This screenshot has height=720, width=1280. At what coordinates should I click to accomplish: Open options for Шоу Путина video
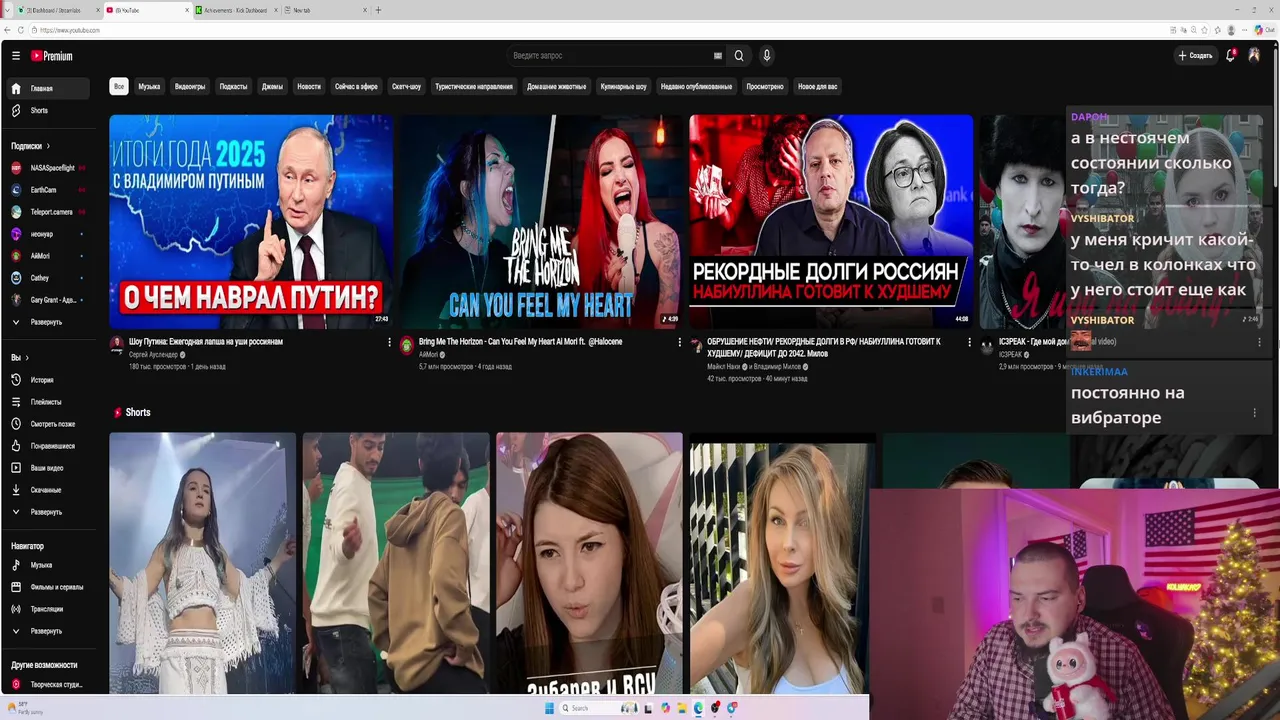tap(389, 342)
